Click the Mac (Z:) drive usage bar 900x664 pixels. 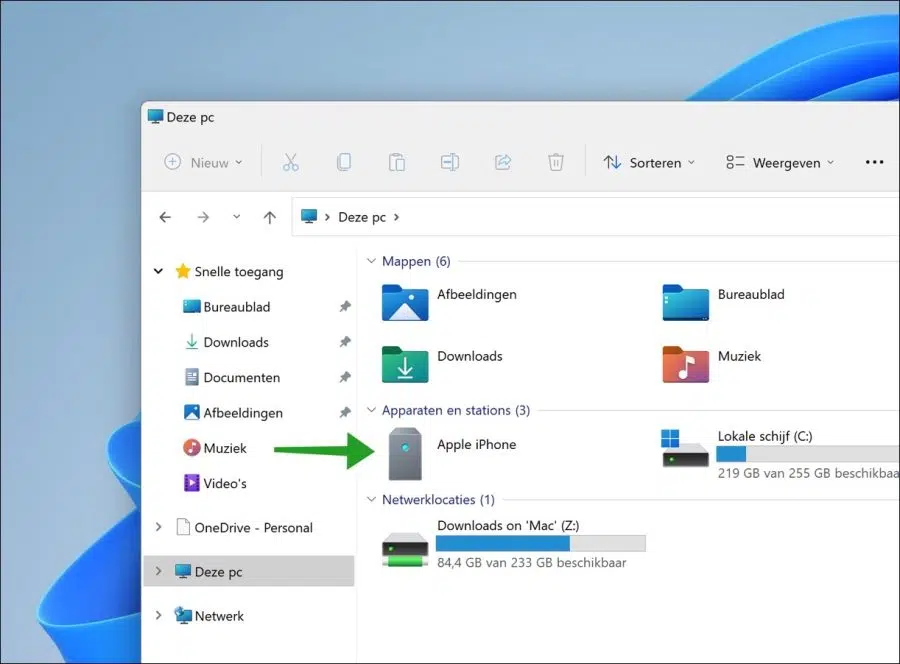[x=541, y=543]
